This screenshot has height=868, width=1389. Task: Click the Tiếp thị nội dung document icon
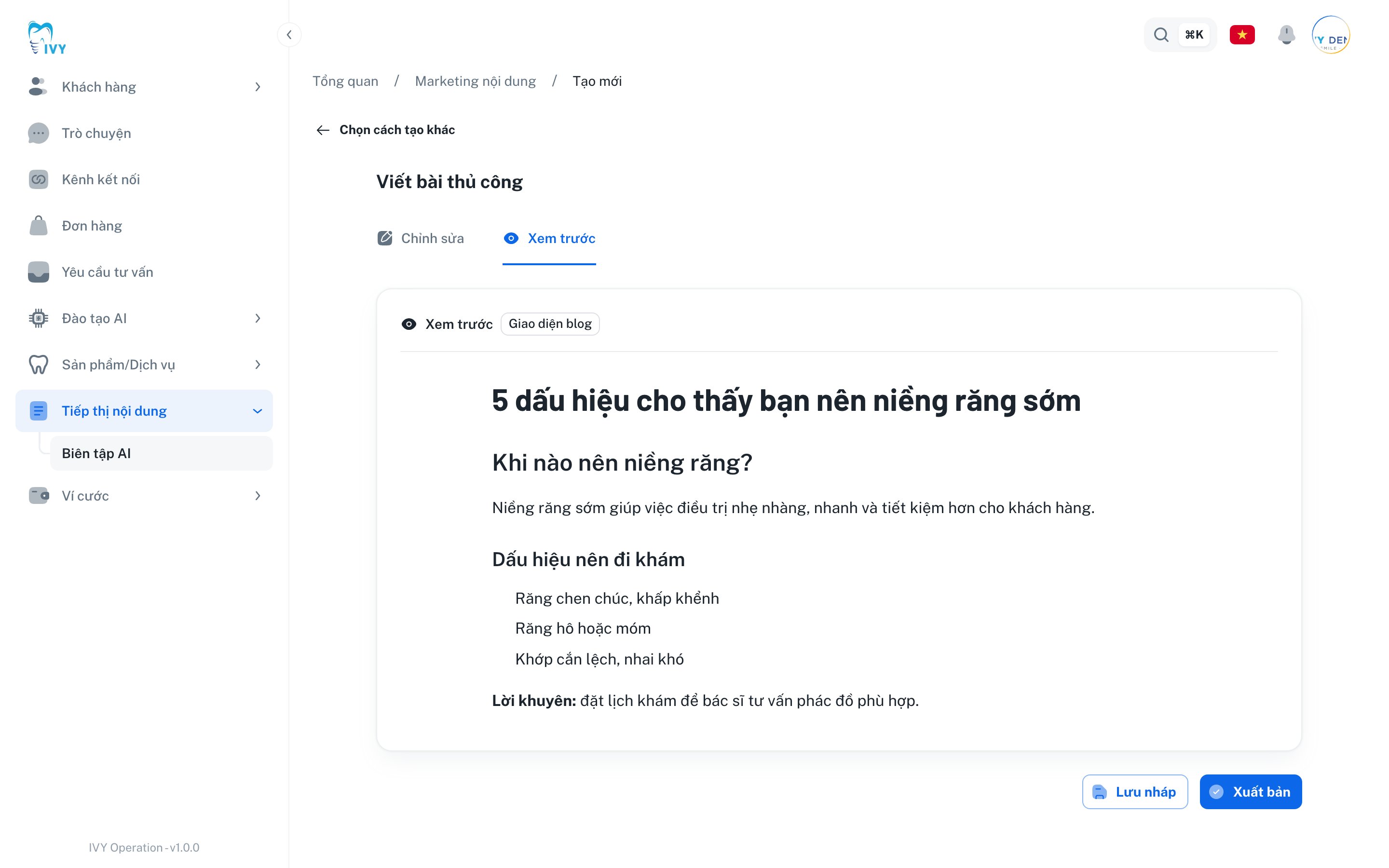coord(38,411)
